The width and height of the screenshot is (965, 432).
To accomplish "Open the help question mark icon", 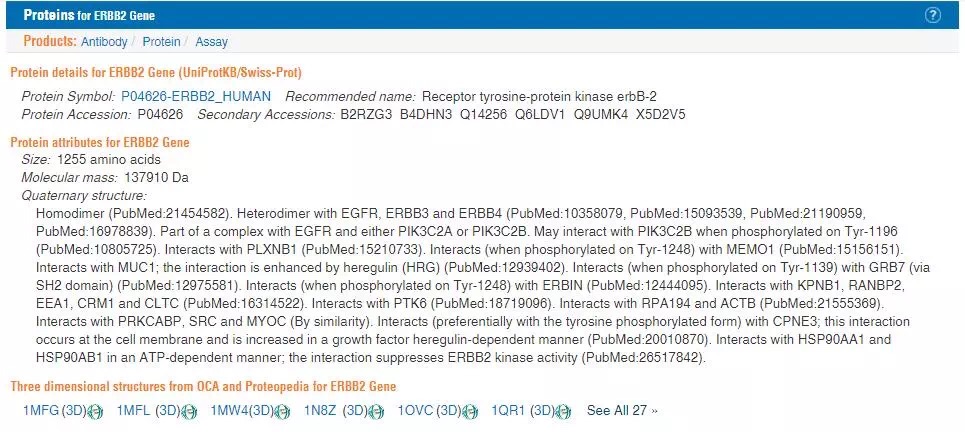I will [932, 15].
